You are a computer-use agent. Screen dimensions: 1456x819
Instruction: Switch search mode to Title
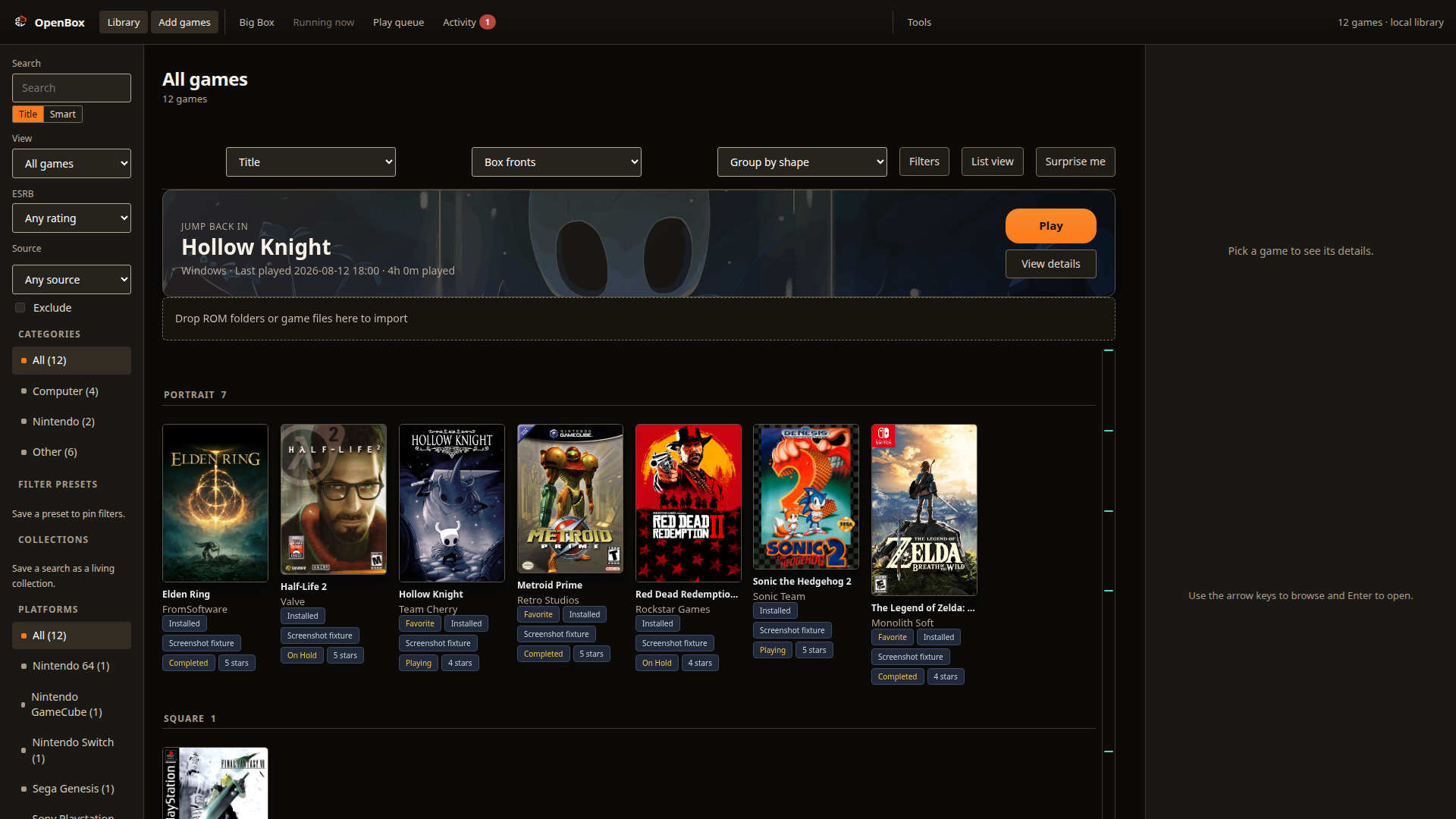tap(28, 115)
